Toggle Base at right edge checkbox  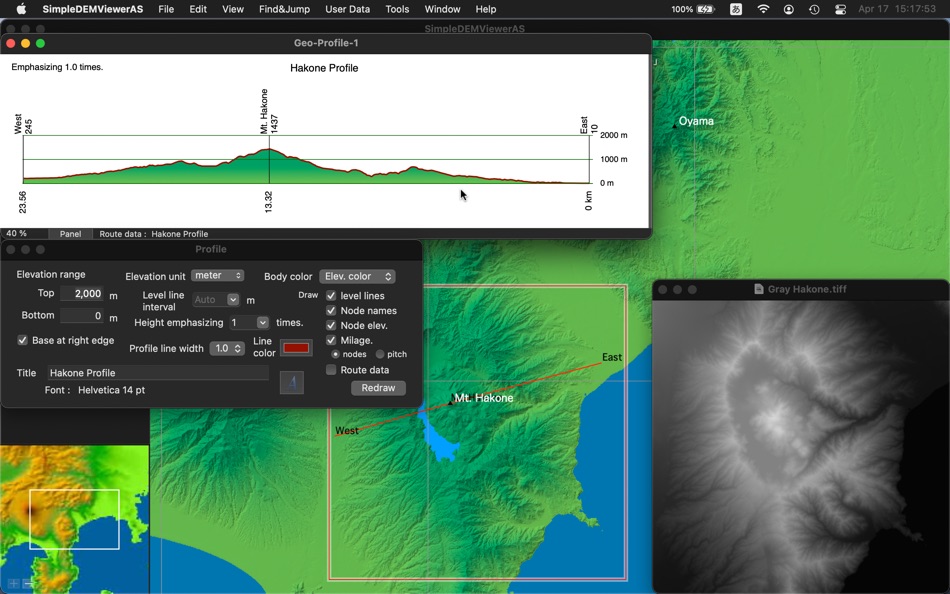(22, 340)
